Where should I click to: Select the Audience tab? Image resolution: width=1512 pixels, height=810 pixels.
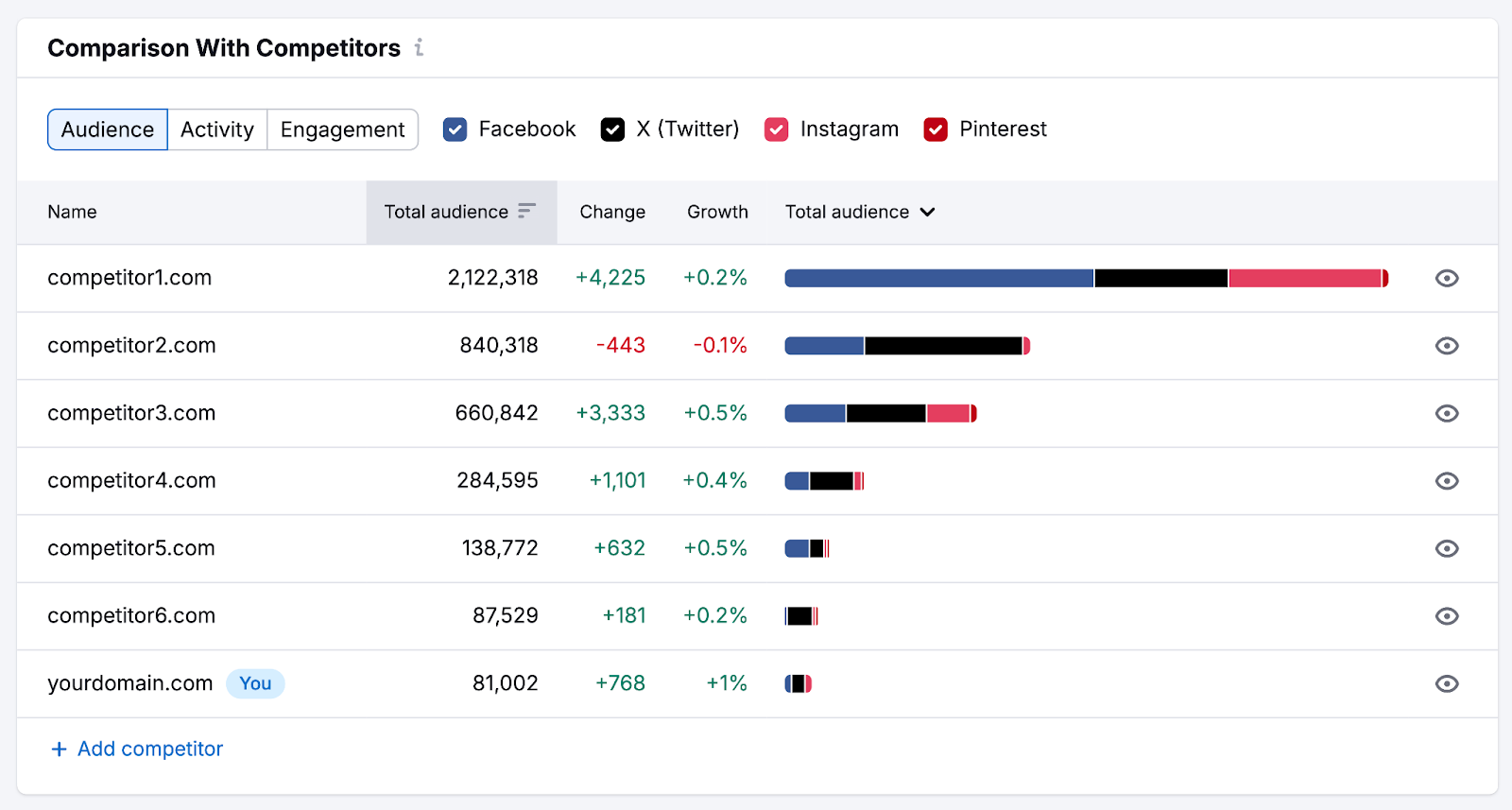coord(108,129)
